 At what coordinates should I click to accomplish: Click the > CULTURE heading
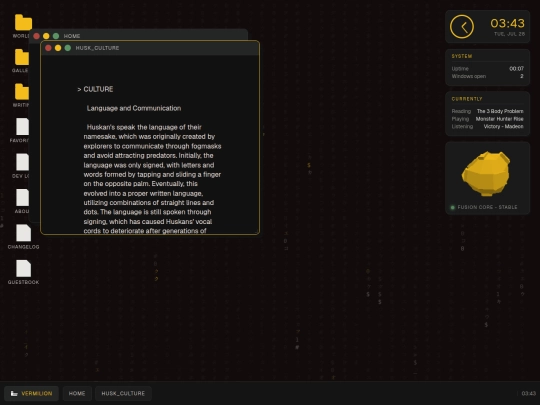(x=95, y=89)
